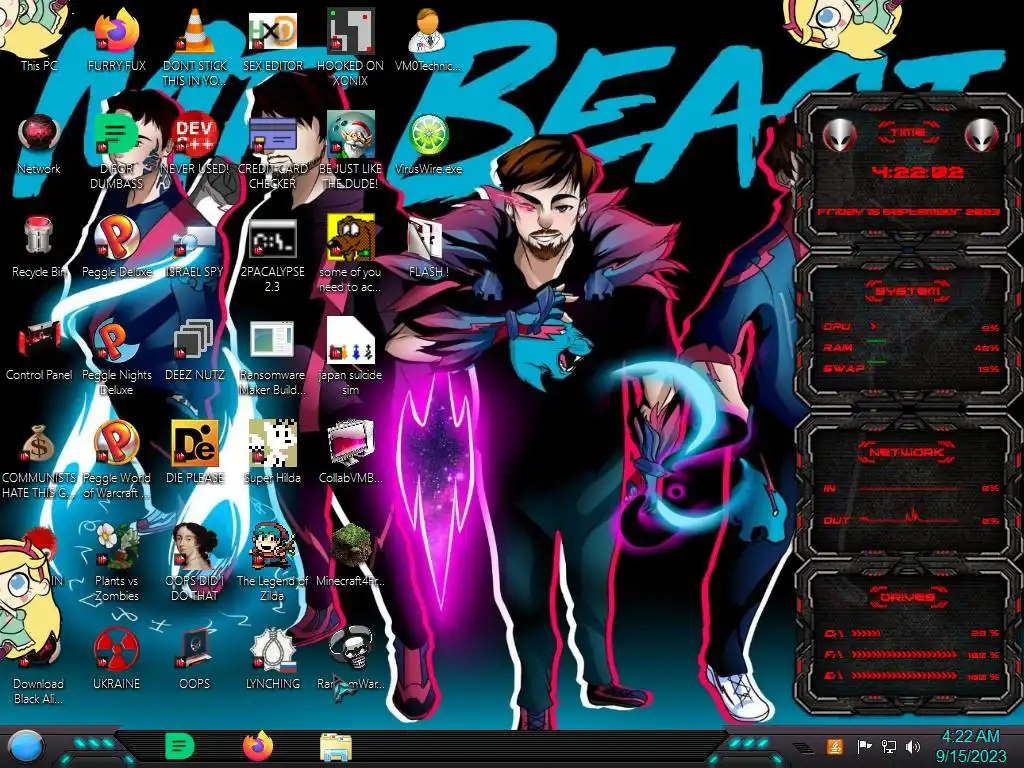Open the VirusWire.exe lime icon
This screenshot has height=768, width=1024.
pyautogui.click(x=428, y=144)
